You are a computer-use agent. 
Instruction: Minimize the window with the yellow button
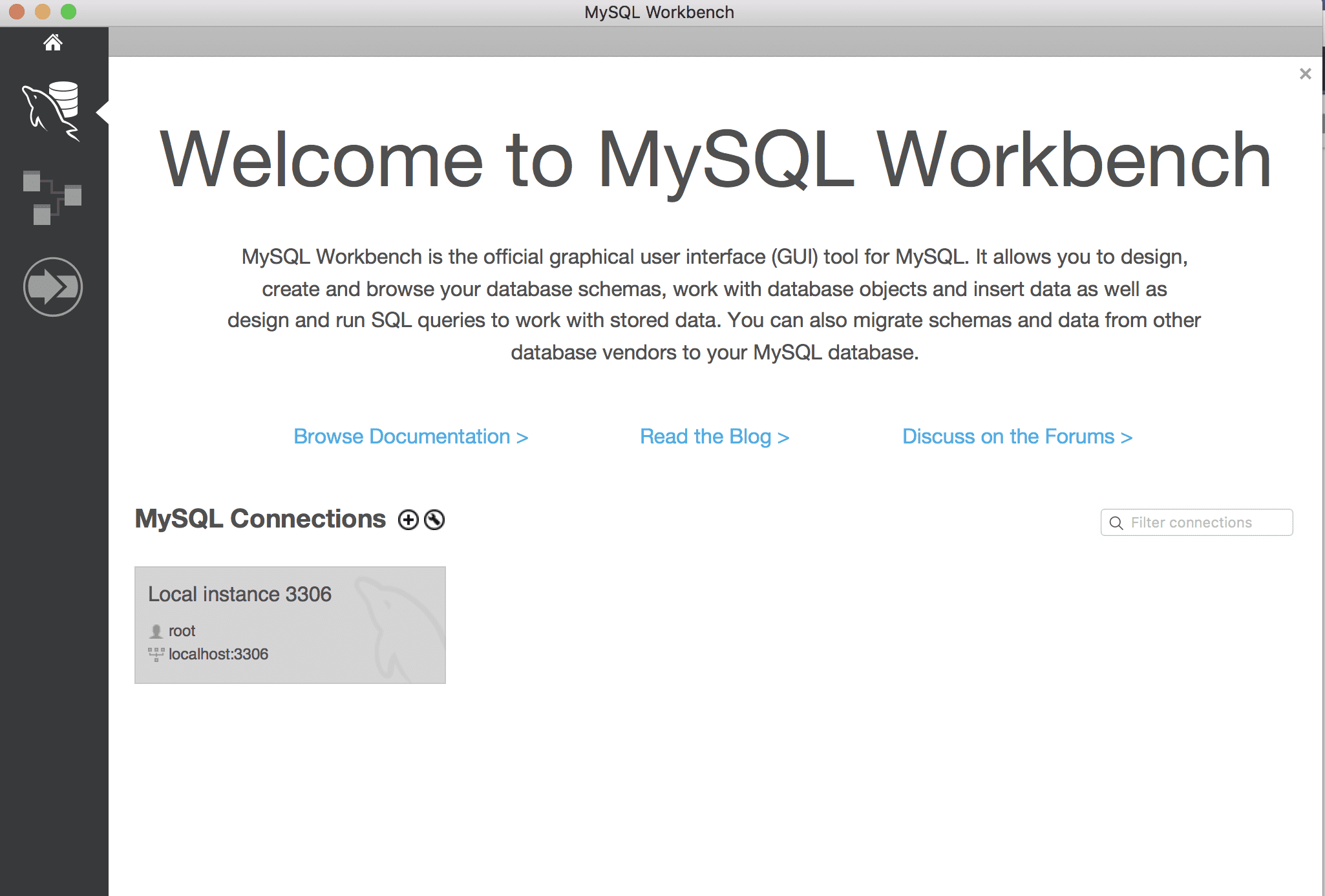click(x=43, y=12)
